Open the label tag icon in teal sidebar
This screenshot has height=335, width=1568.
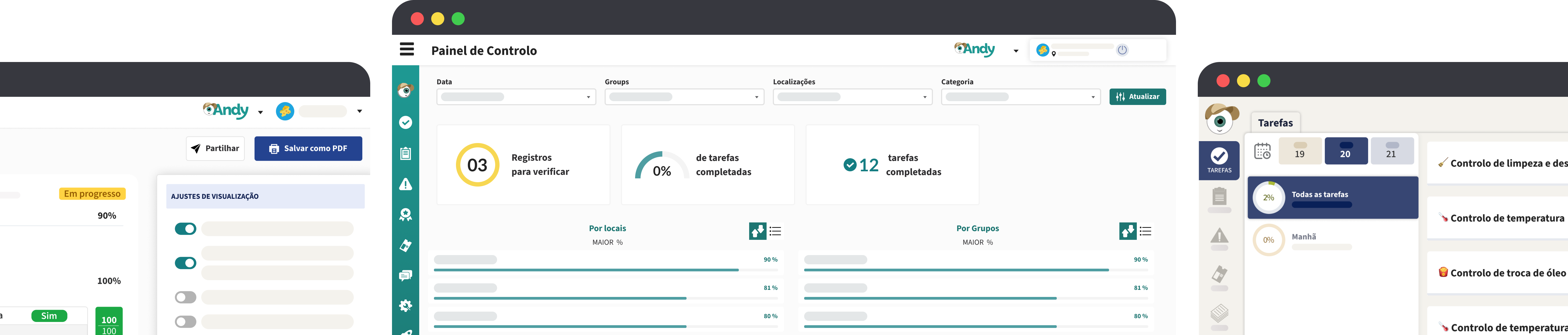click(405, 245)
